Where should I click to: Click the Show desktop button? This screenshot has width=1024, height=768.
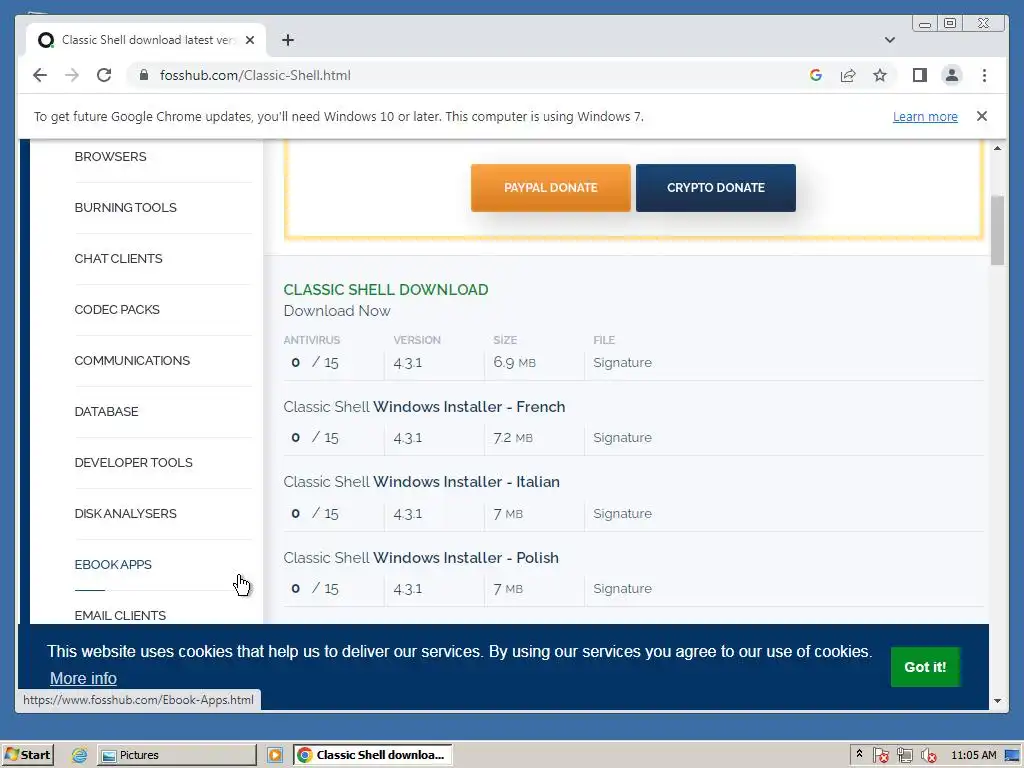coord(1012,755)
